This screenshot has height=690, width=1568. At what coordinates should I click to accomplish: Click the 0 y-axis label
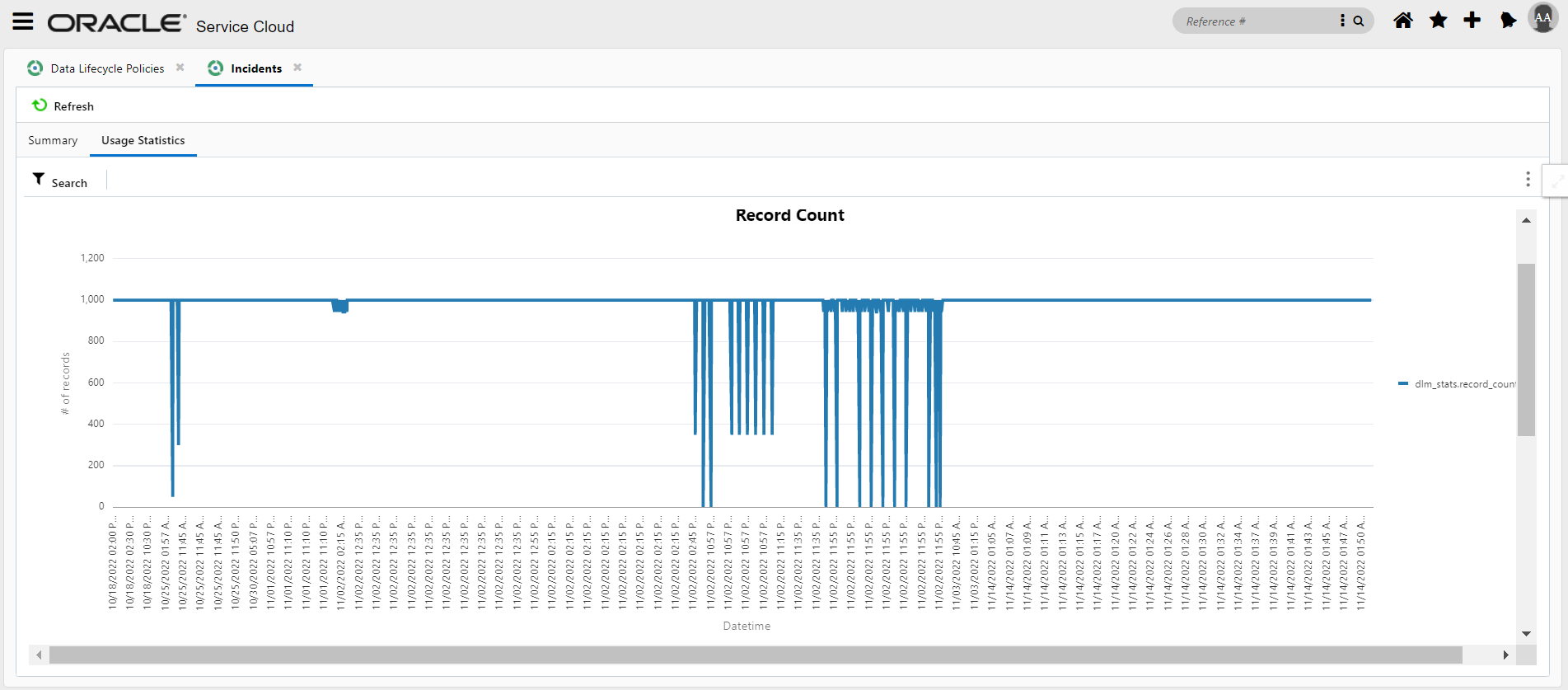[101, 506]
